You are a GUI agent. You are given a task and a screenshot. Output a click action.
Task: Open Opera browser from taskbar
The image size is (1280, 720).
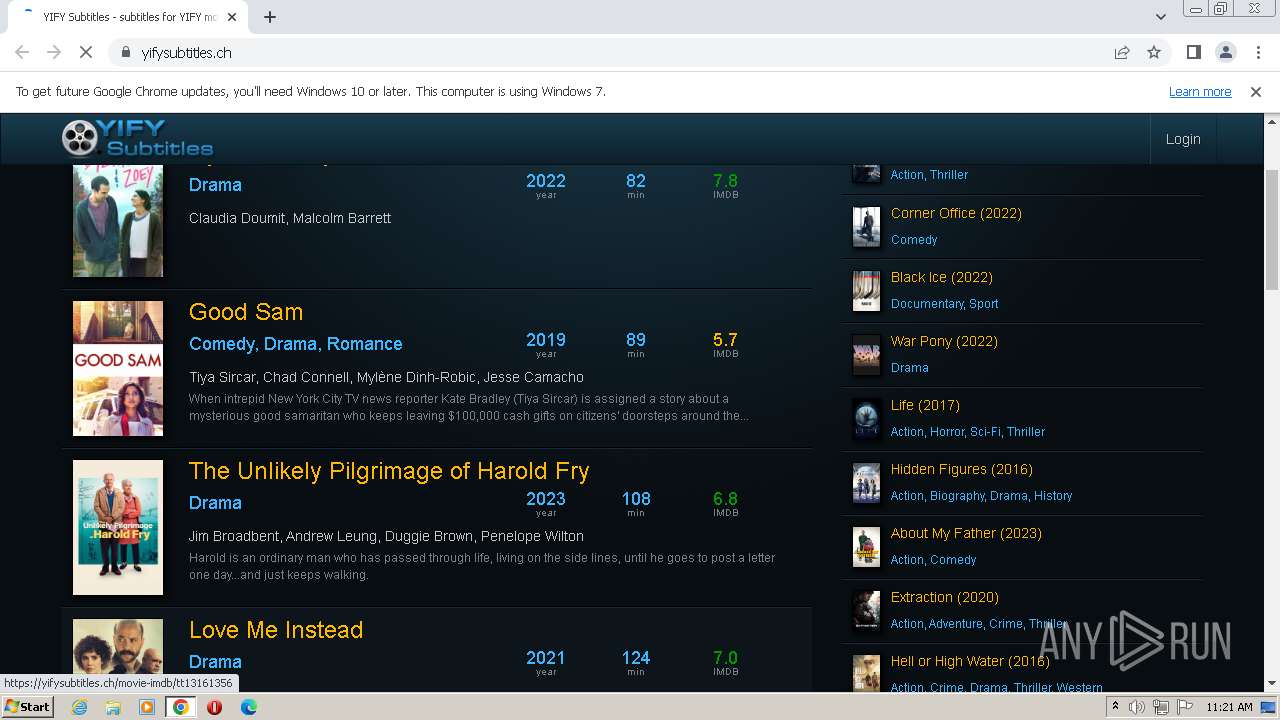[x=214, y=707]
